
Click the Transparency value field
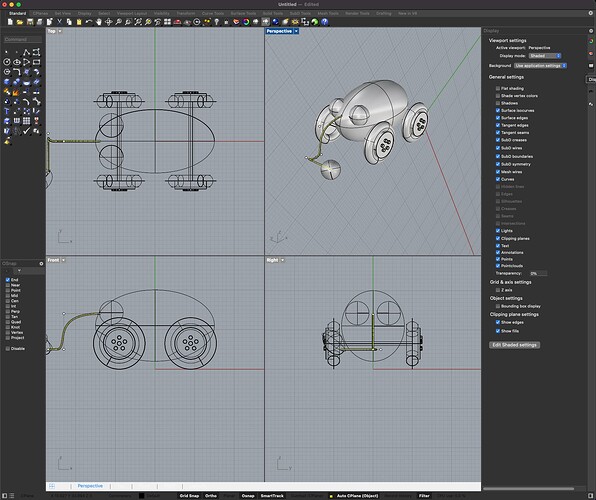coord(539,273)
